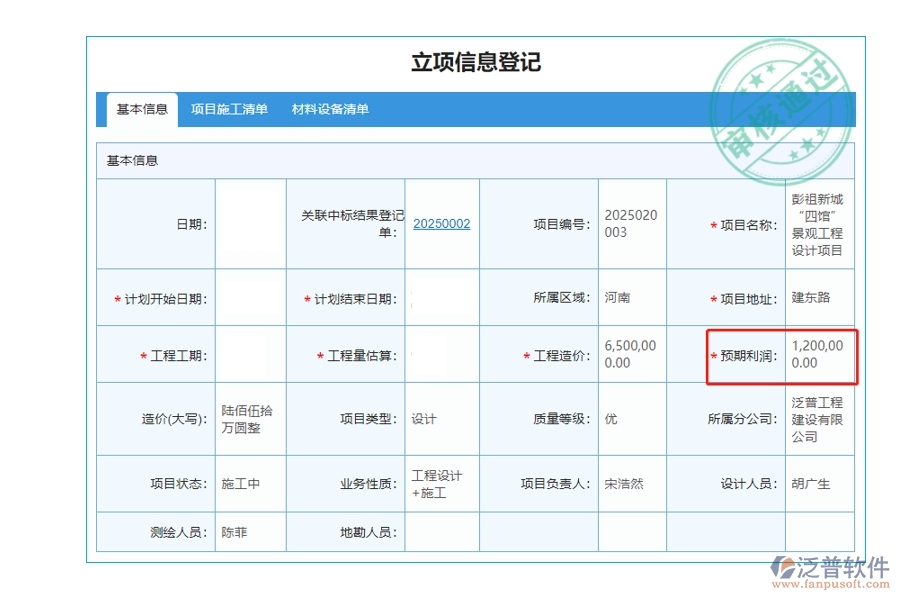This screenshot has height=600, width=900.
Task: Click the 日期 date input field
Action: coord(250,224)
